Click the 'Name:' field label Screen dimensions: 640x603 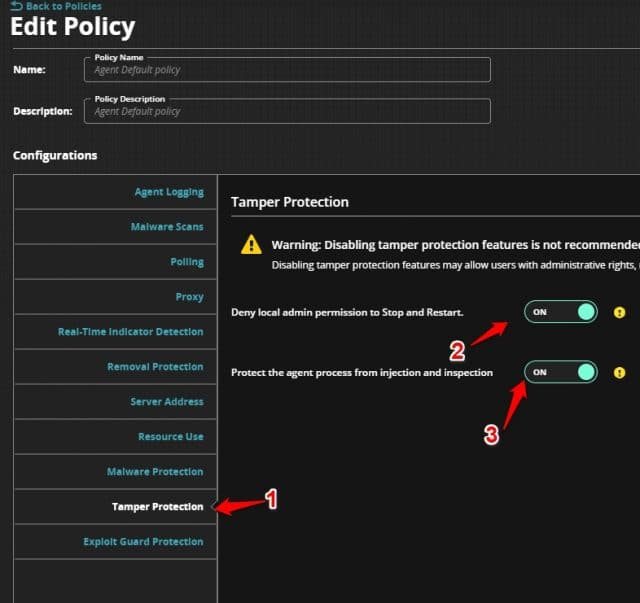29,70
